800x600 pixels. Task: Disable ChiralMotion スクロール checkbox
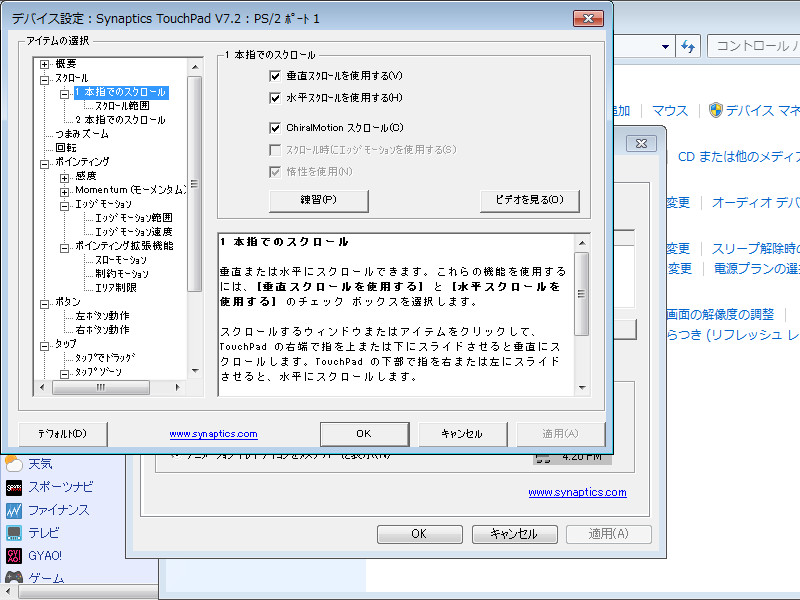pyautogui.click(x=275, y=128)
